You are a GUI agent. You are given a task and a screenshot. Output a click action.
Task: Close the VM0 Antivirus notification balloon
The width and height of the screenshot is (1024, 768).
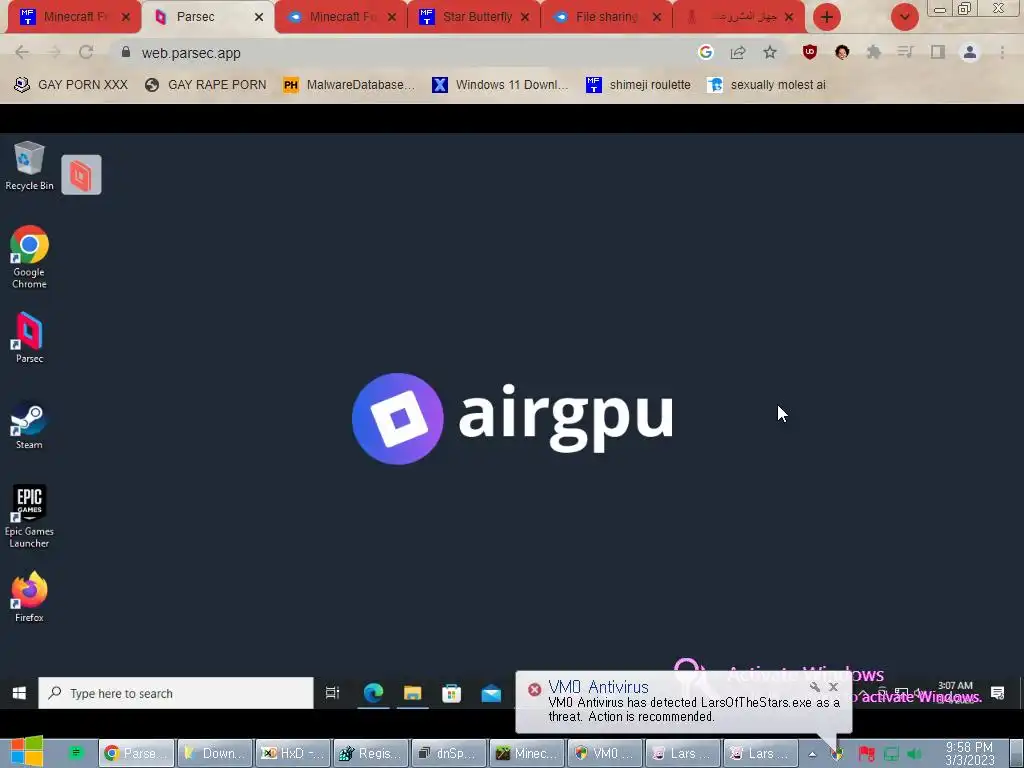click(x=833, y=686)
